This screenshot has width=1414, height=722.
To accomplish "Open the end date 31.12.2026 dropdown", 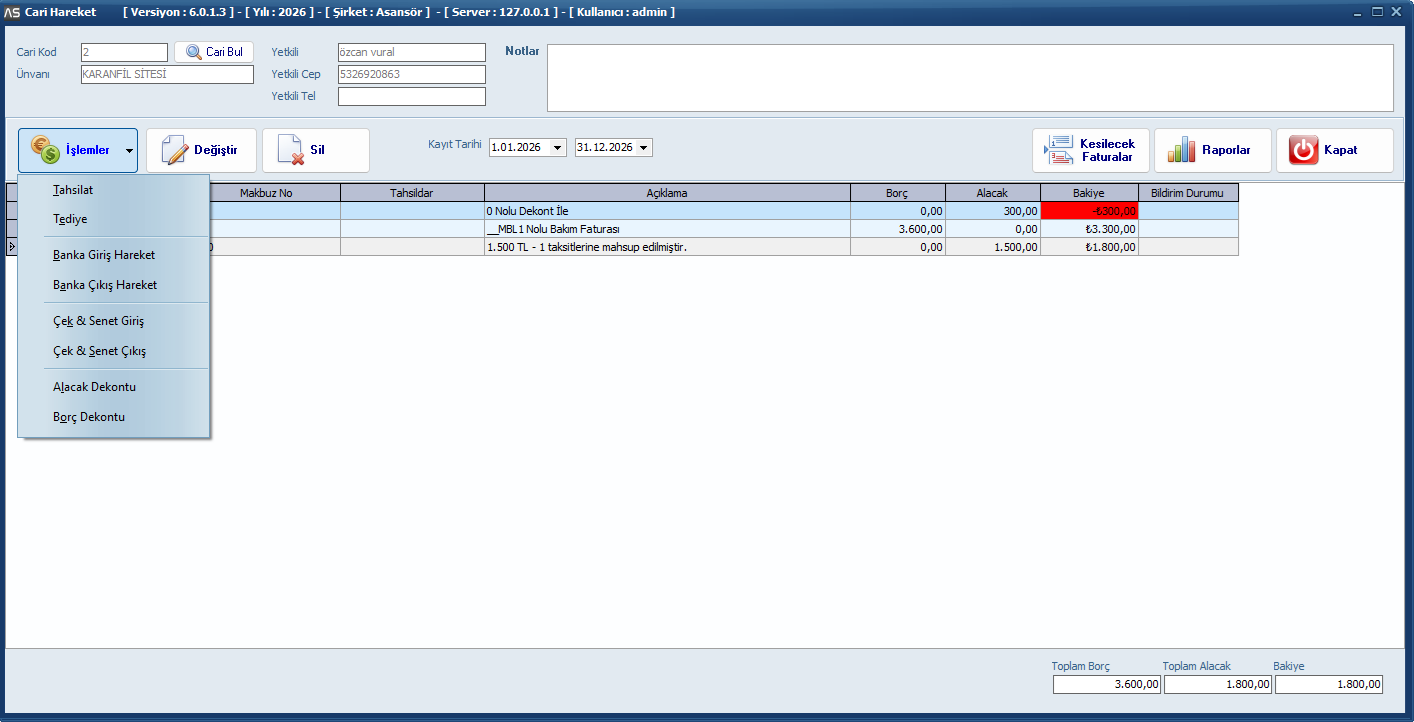I will tap(643, 148).
